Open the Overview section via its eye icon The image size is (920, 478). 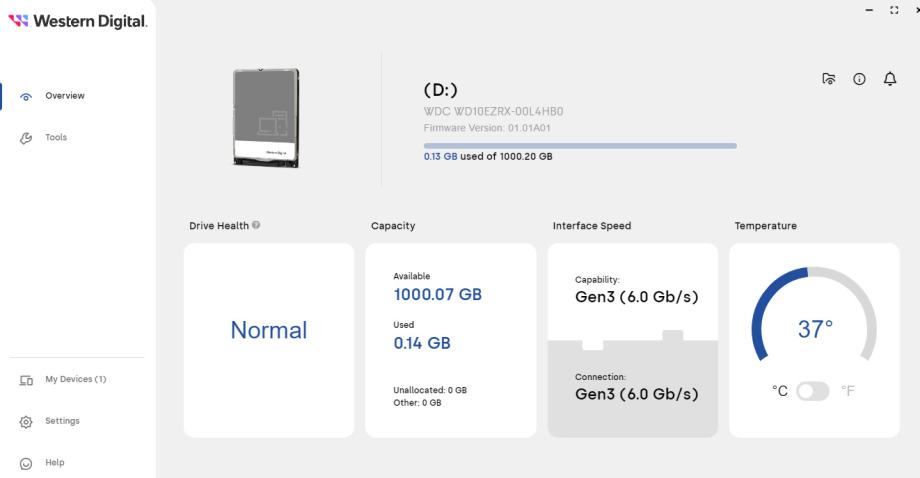pos(26,97)
